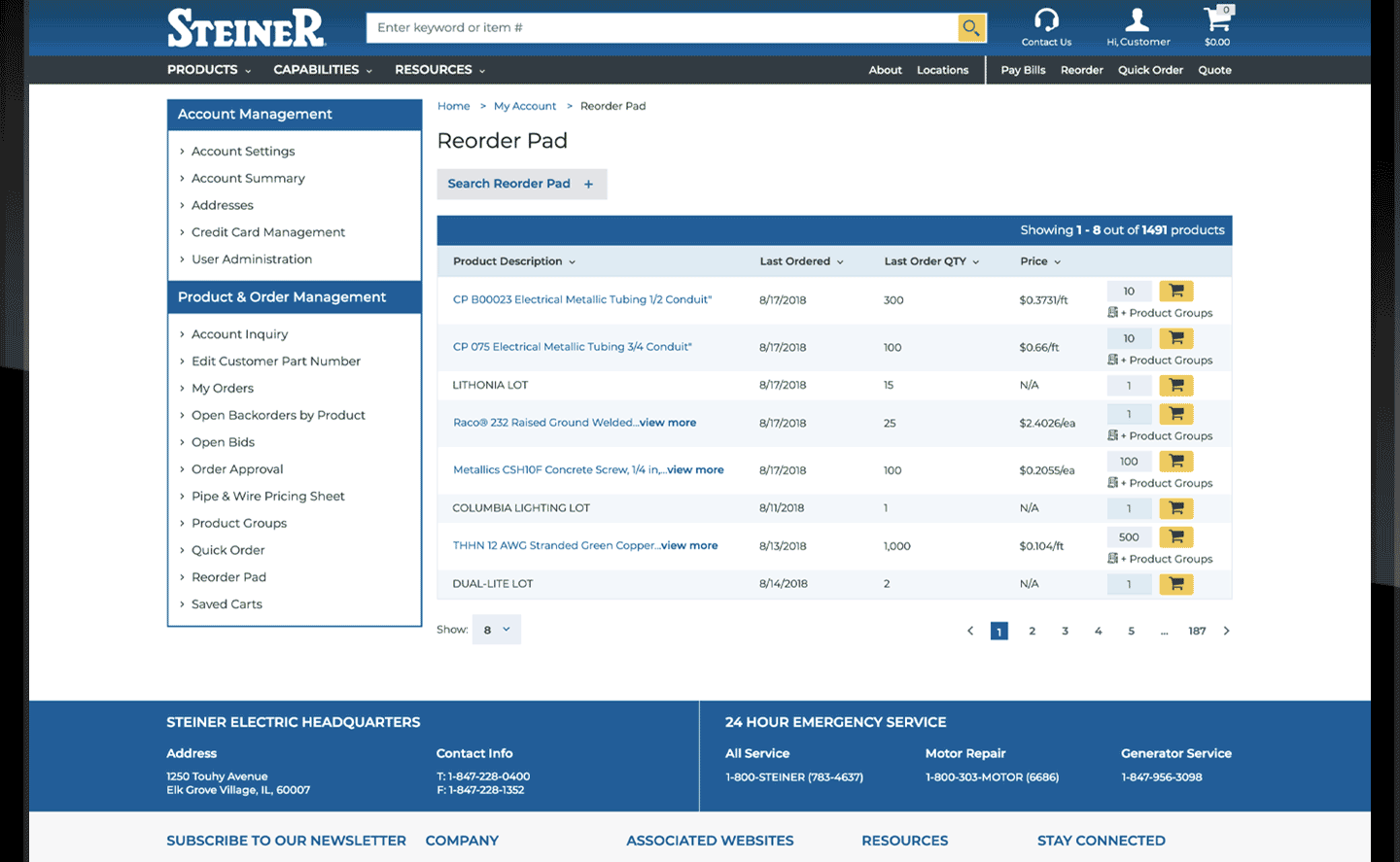Sort by the Price column

click(x=1039, y=261)
